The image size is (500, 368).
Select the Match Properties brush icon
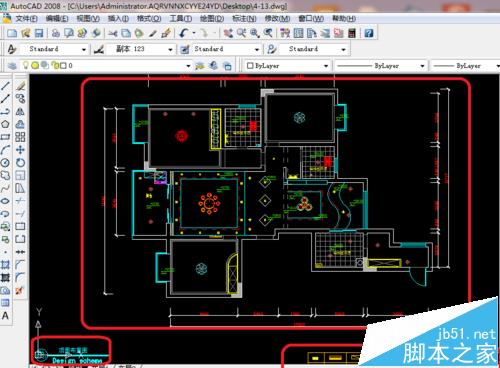pyautogui.click(x=153, y=33)
